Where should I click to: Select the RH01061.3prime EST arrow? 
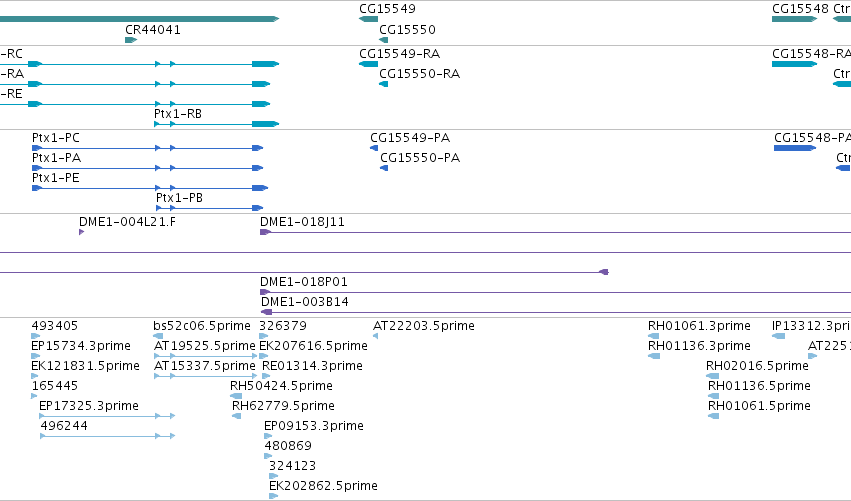[653, 336]
